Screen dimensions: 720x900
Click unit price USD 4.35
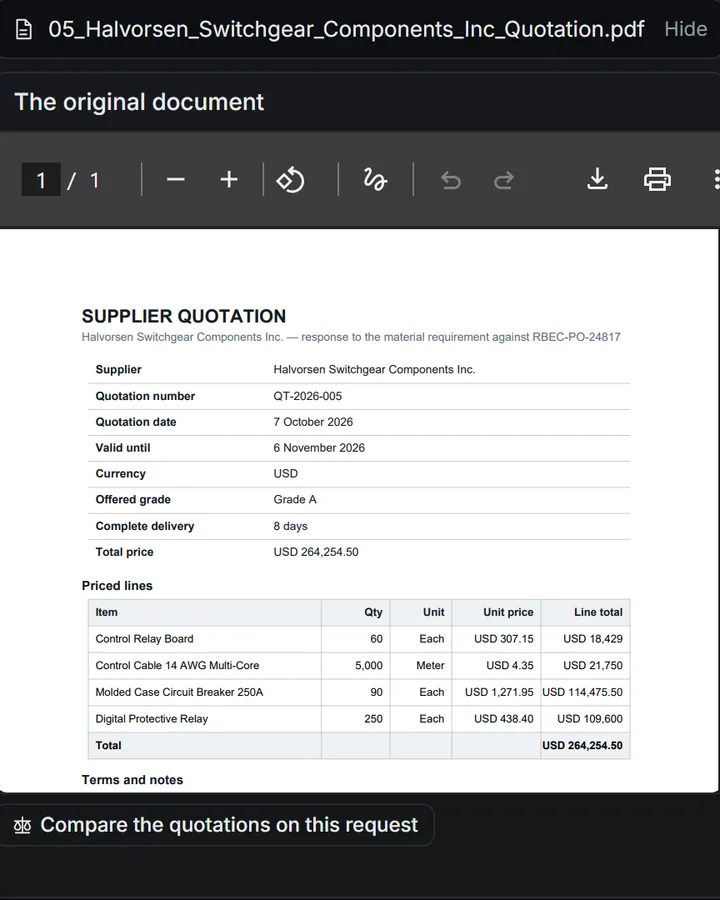coord(510,665)
